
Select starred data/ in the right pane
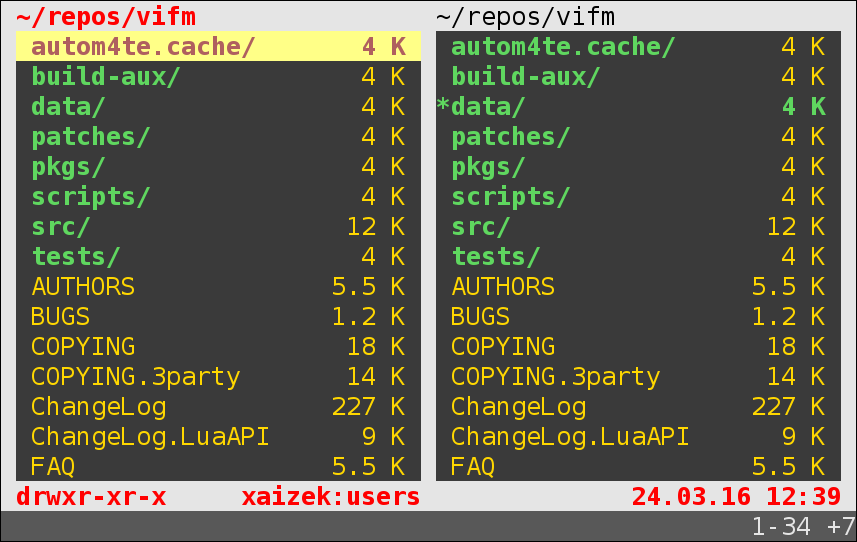[638, 107]
